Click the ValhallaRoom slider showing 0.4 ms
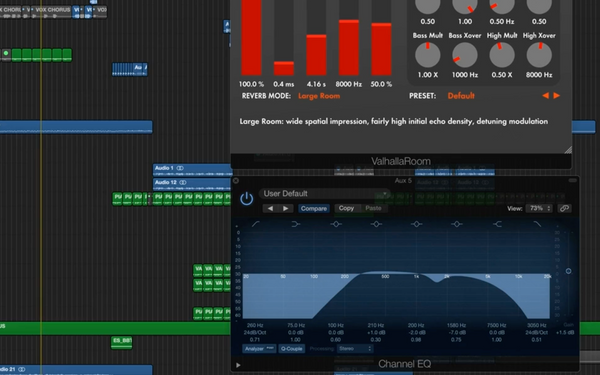 click(x=284, y=38)
